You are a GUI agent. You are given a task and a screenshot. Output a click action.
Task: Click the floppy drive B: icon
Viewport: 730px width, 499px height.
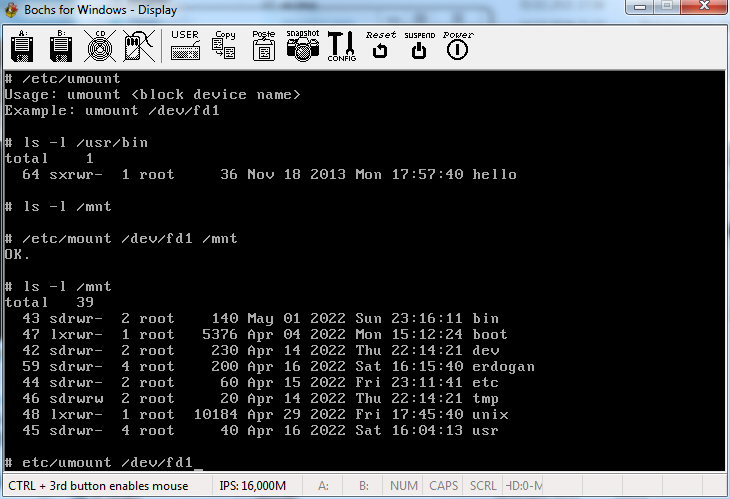coord(60,46)
